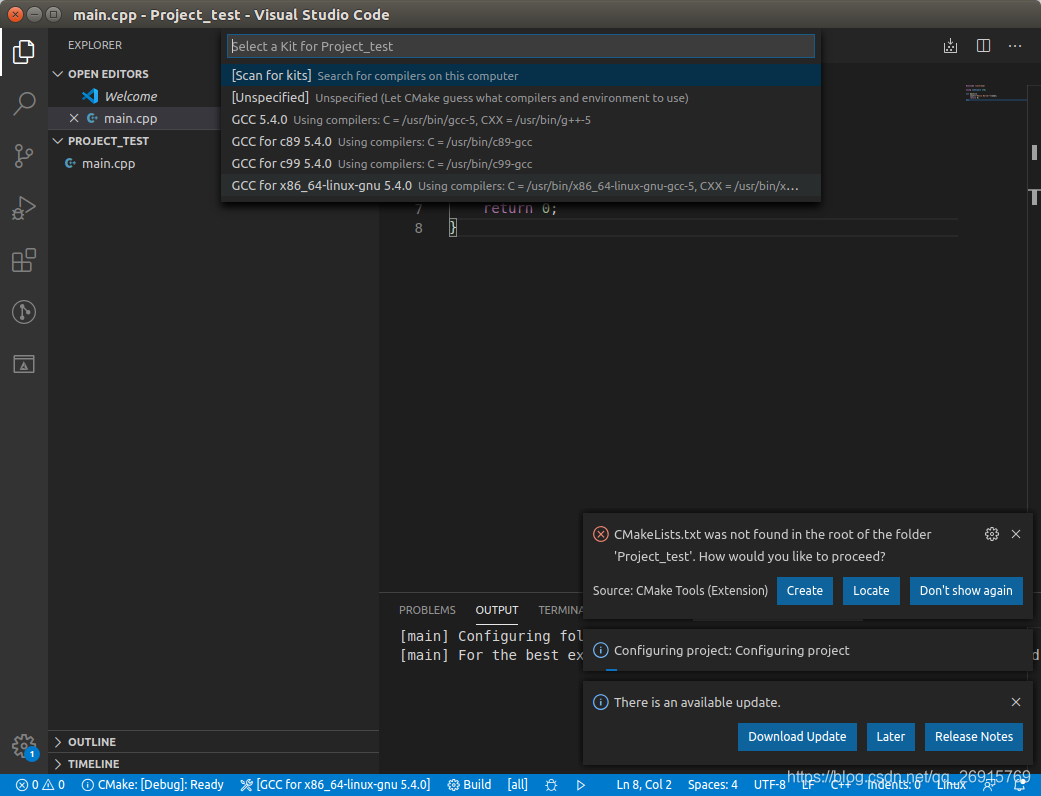
Task: Open the Source Control view icon
Action: coord(24,155)
